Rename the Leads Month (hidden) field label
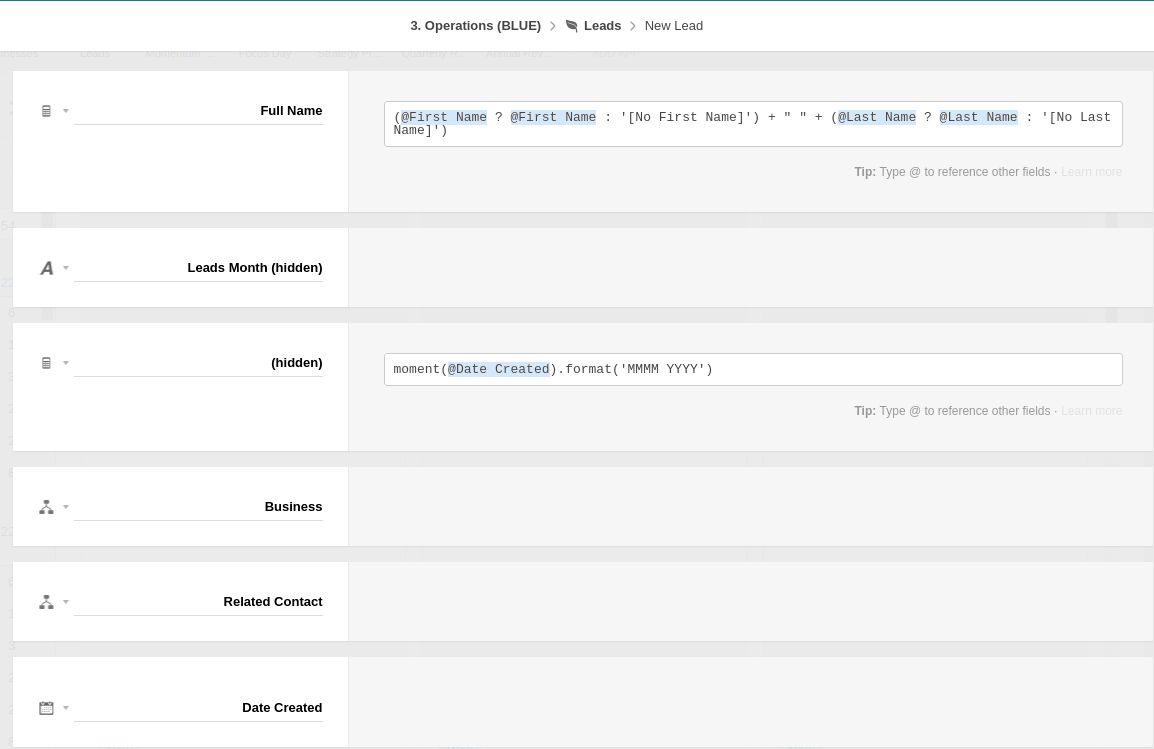The image size is (1154, 749). (x=198, y=268)
